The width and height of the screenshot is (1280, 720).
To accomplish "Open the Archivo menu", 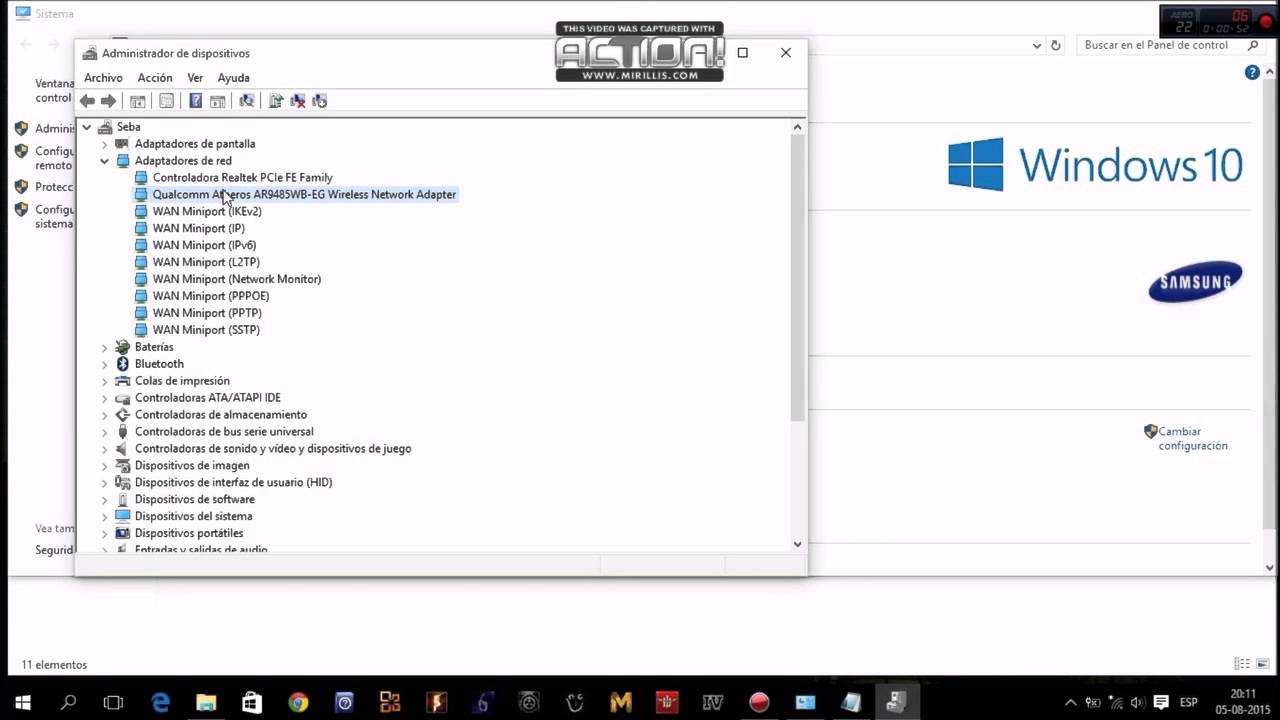I will pos(103,78).
